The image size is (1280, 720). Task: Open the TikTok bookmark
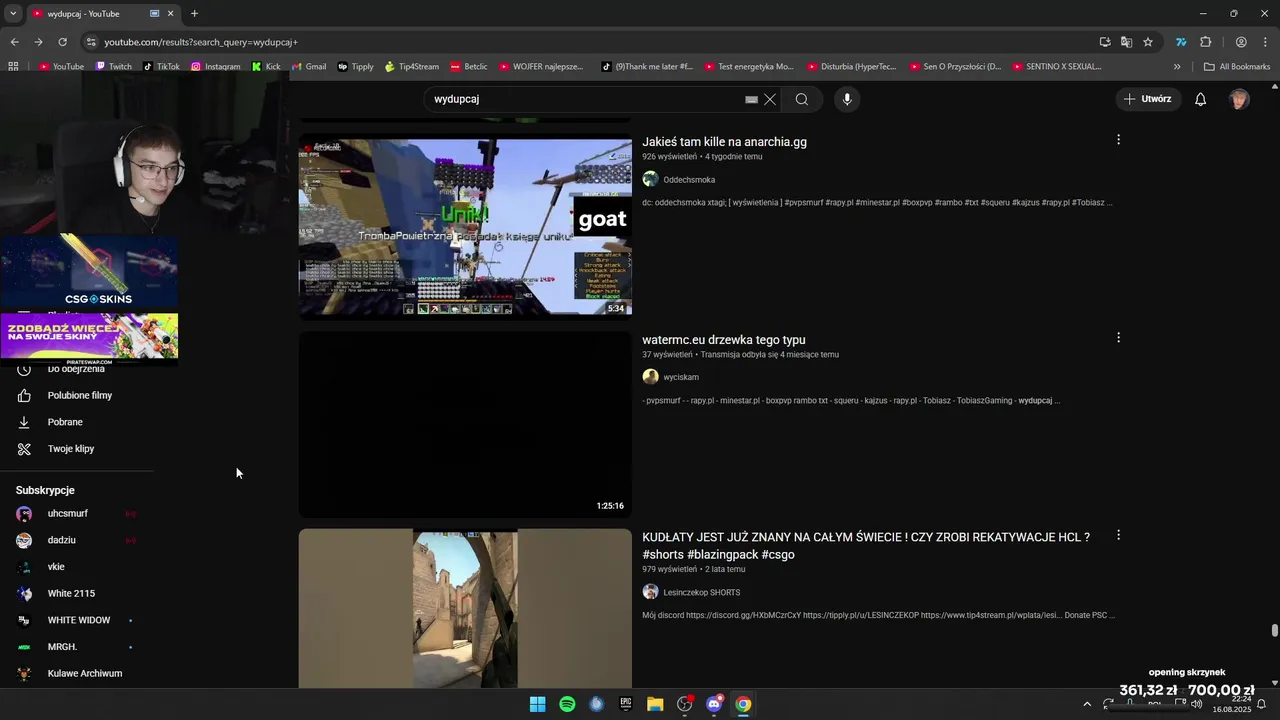[x=161, y=67]
